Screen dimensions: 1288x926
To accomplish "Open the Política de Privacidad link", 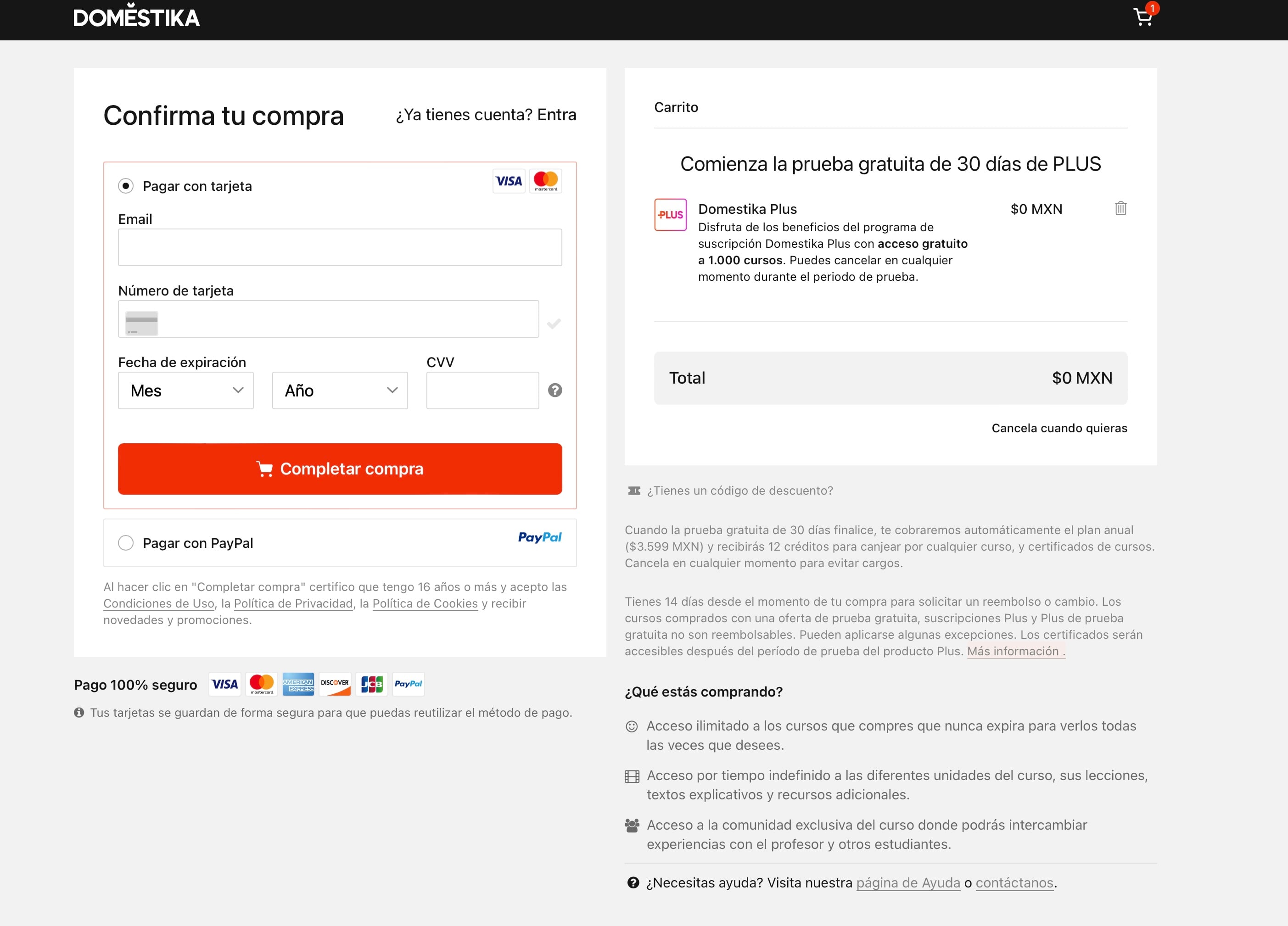I will click(293, 603).
